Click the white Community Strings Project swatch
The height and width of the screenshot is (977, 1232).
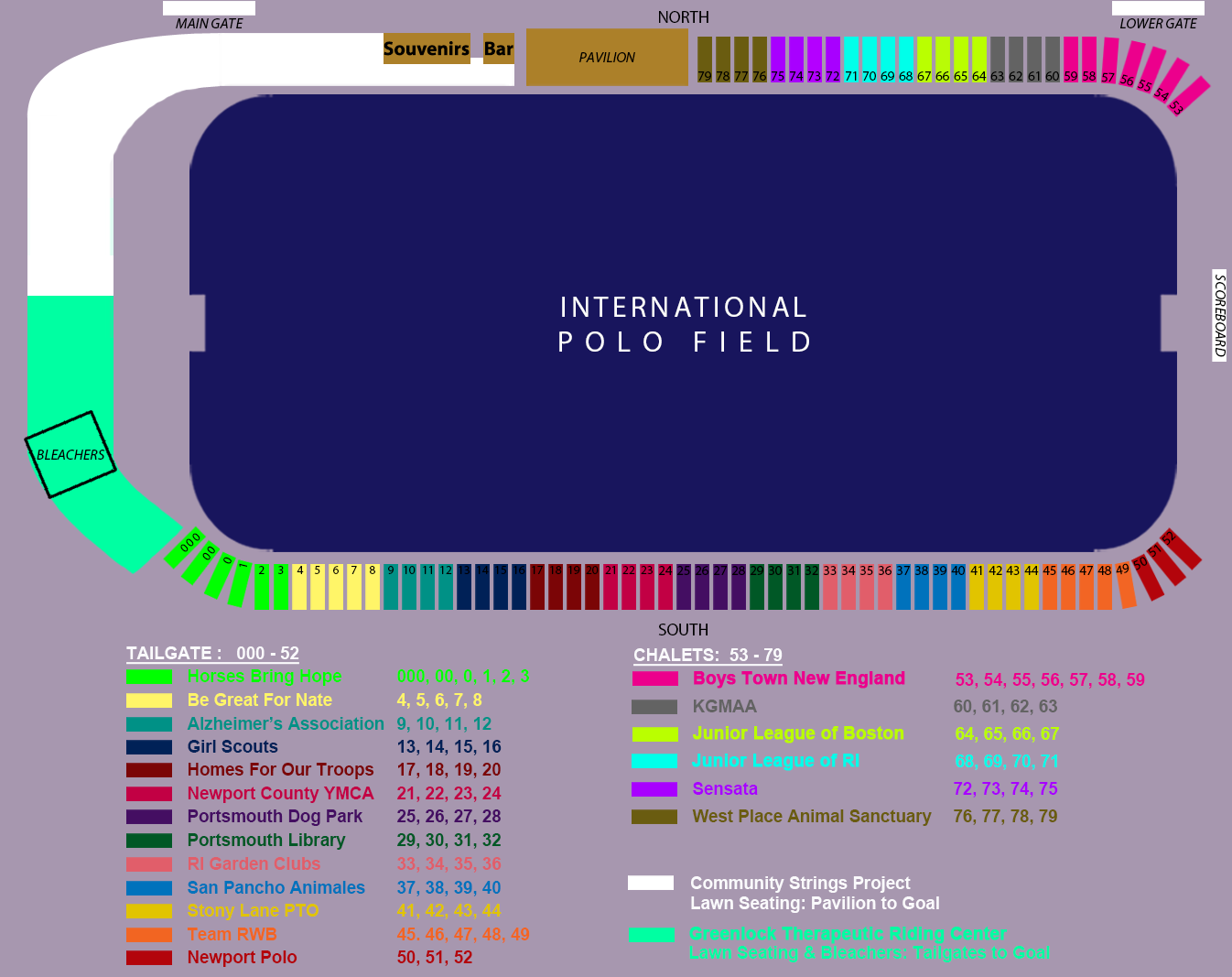tap(651, 883)
